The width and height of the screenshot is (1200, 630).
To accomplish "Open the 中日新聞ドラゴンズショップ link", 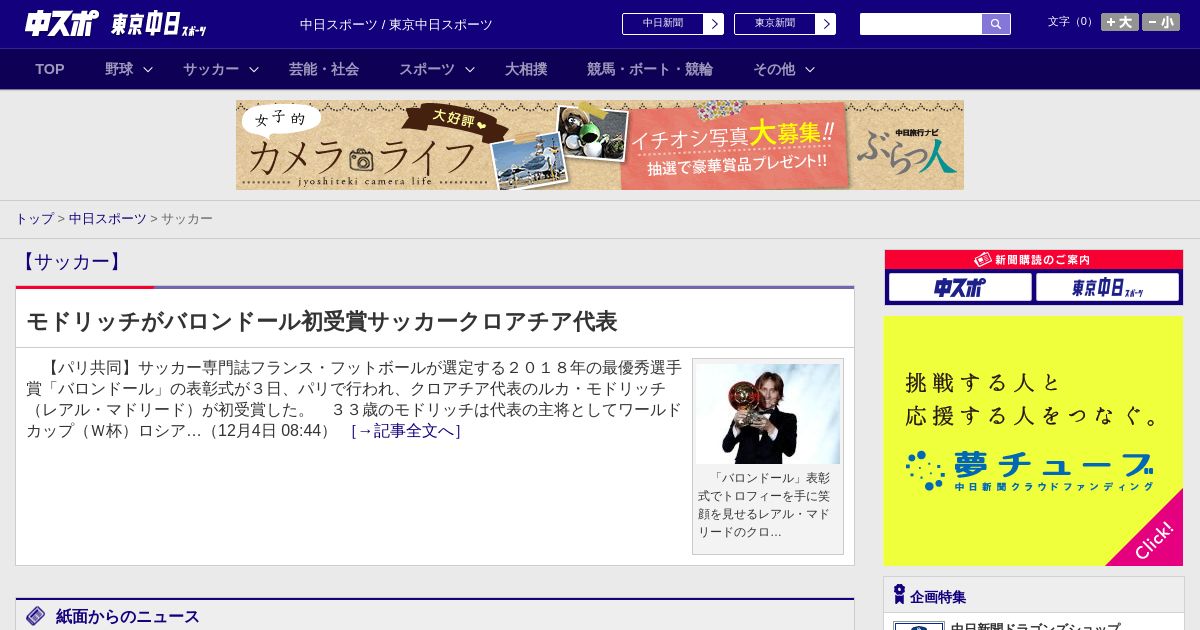I will 1035,626.
